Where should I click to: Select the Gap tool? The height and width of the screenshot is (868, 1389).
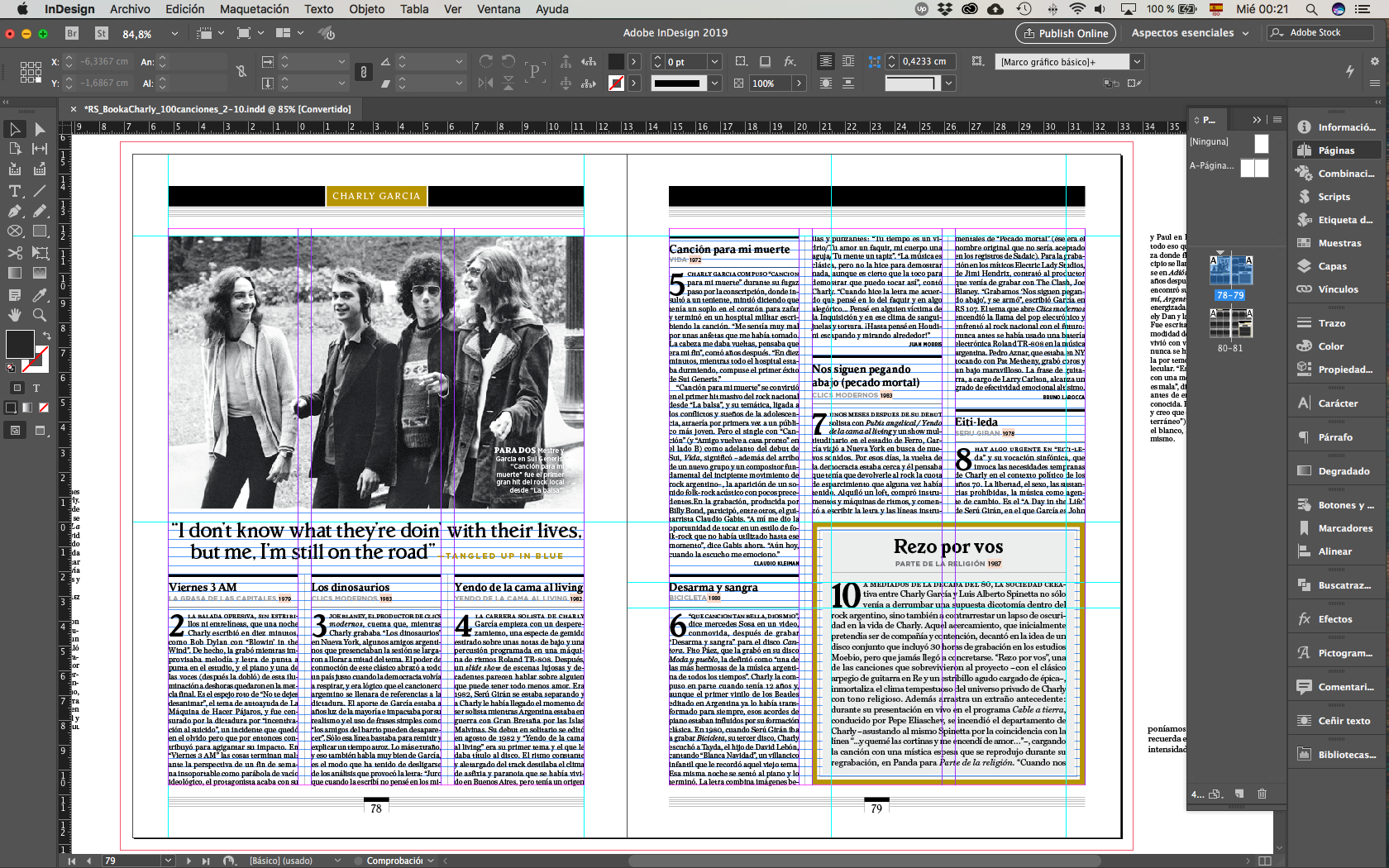pyautogui.click(x=40, y=149)
